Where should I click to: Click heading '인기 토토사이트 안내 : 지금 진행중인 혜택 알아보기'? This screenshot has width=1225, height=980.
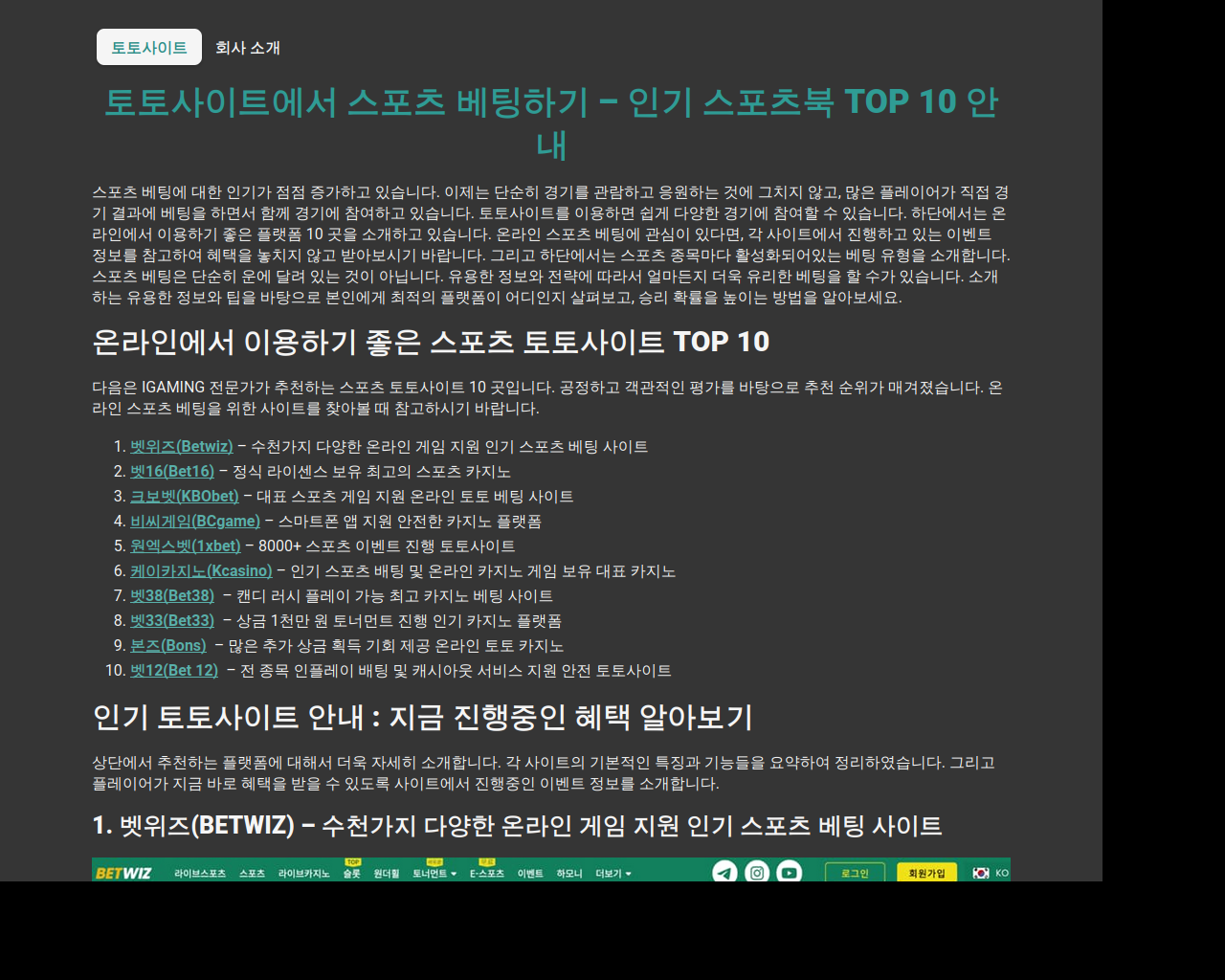(422, 717)
